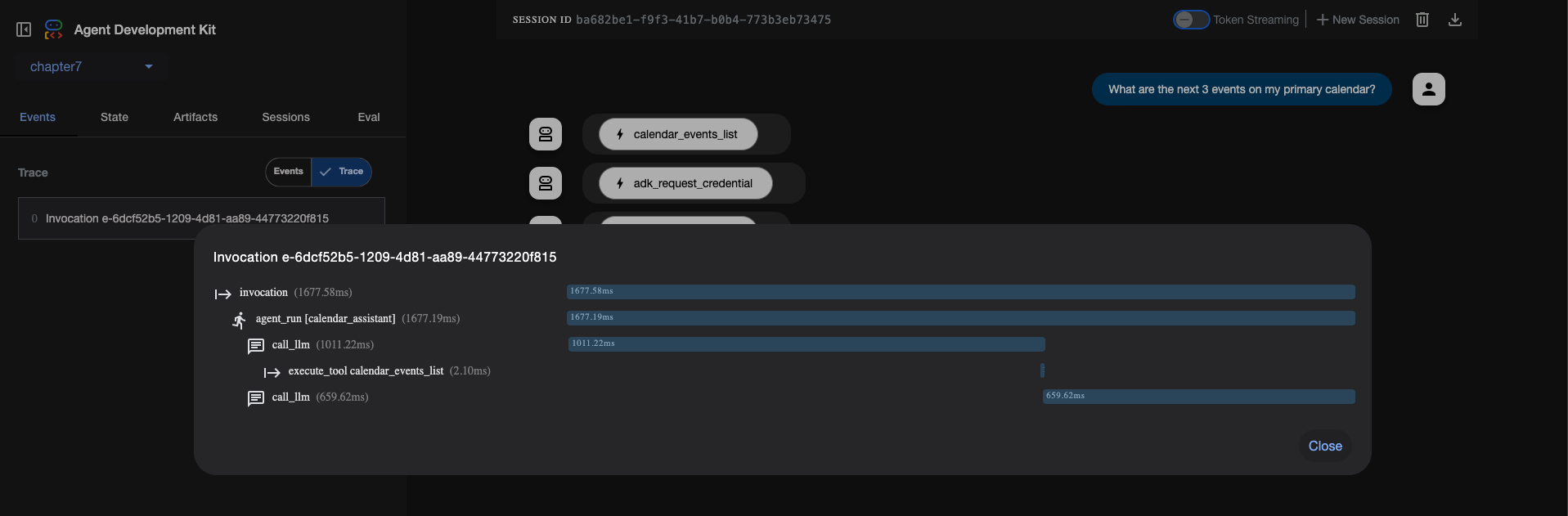1568x516 pixels.
Task: Open the adk_request_credential function call chip
Action: point(685,183)
